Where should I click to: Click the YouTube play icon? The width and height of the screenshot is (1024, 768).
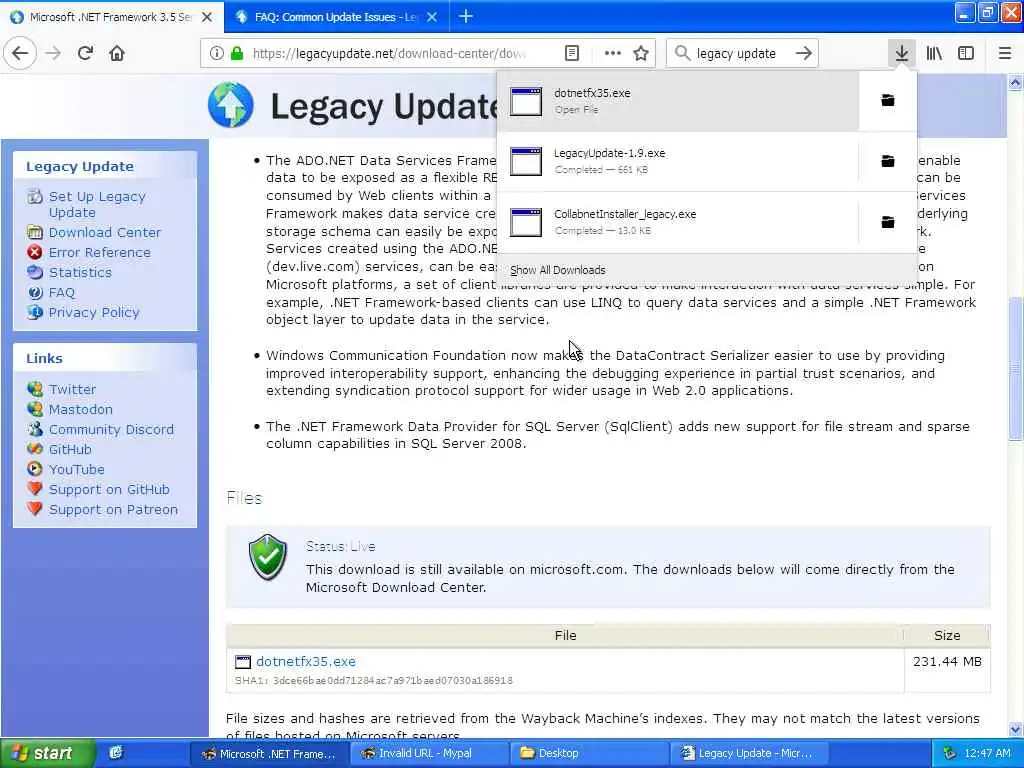(x=35, y=470)
